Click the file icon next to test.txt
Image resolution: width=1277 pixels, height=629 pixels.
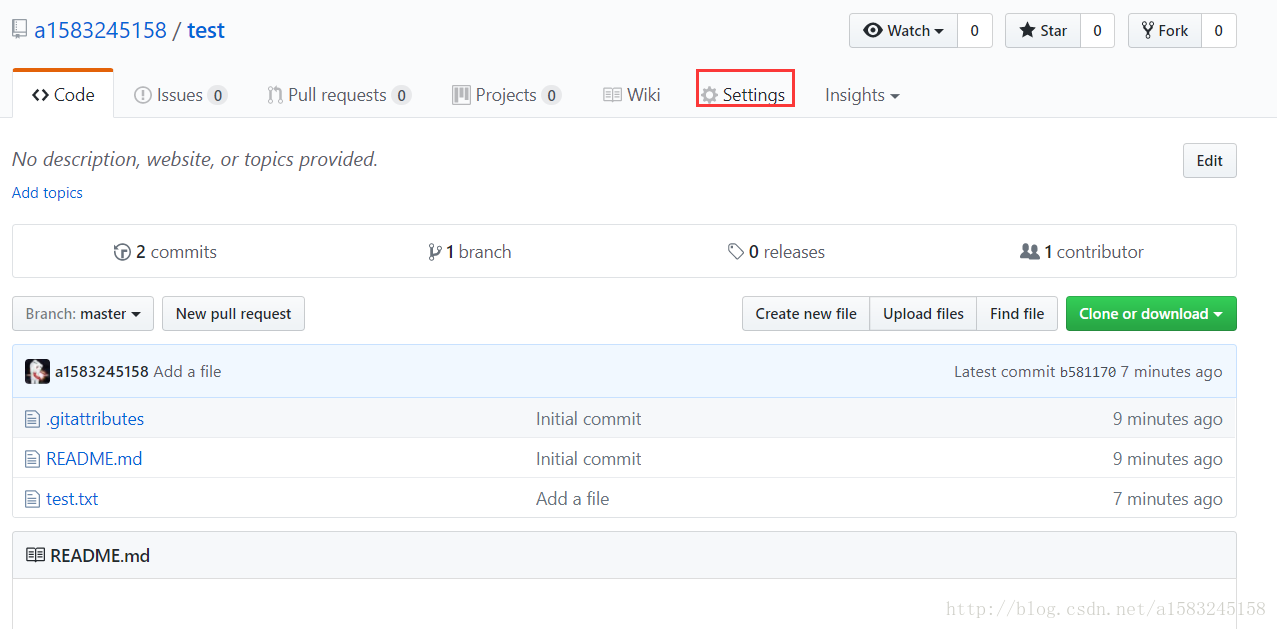tap(32, 499)
